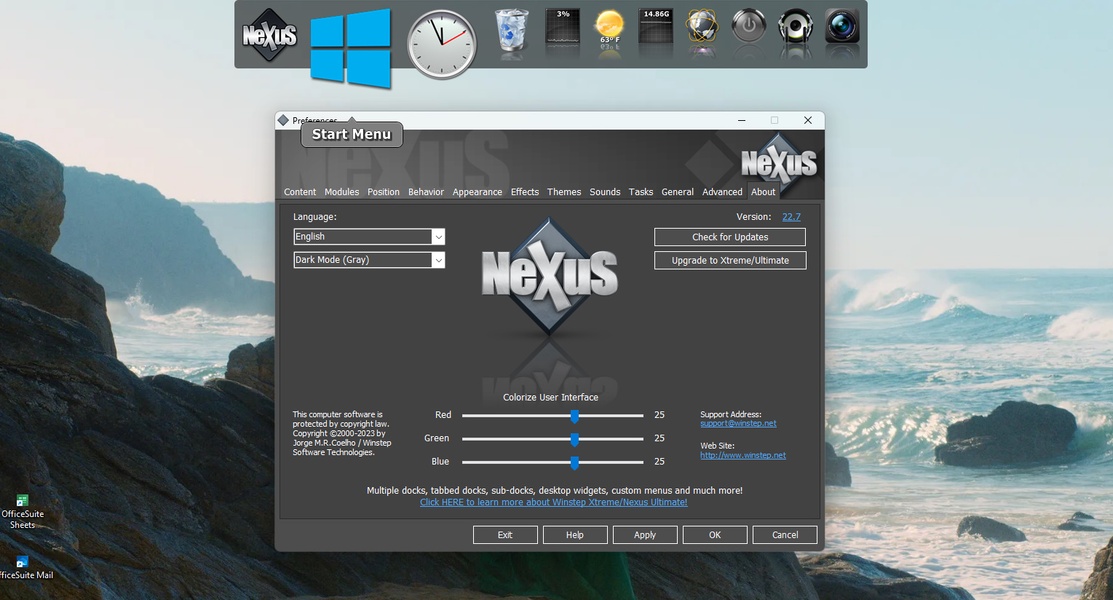The image size is (1113, 600).
Task: Open the camera lens icon in the dock
Action: [x=842, y=27]
